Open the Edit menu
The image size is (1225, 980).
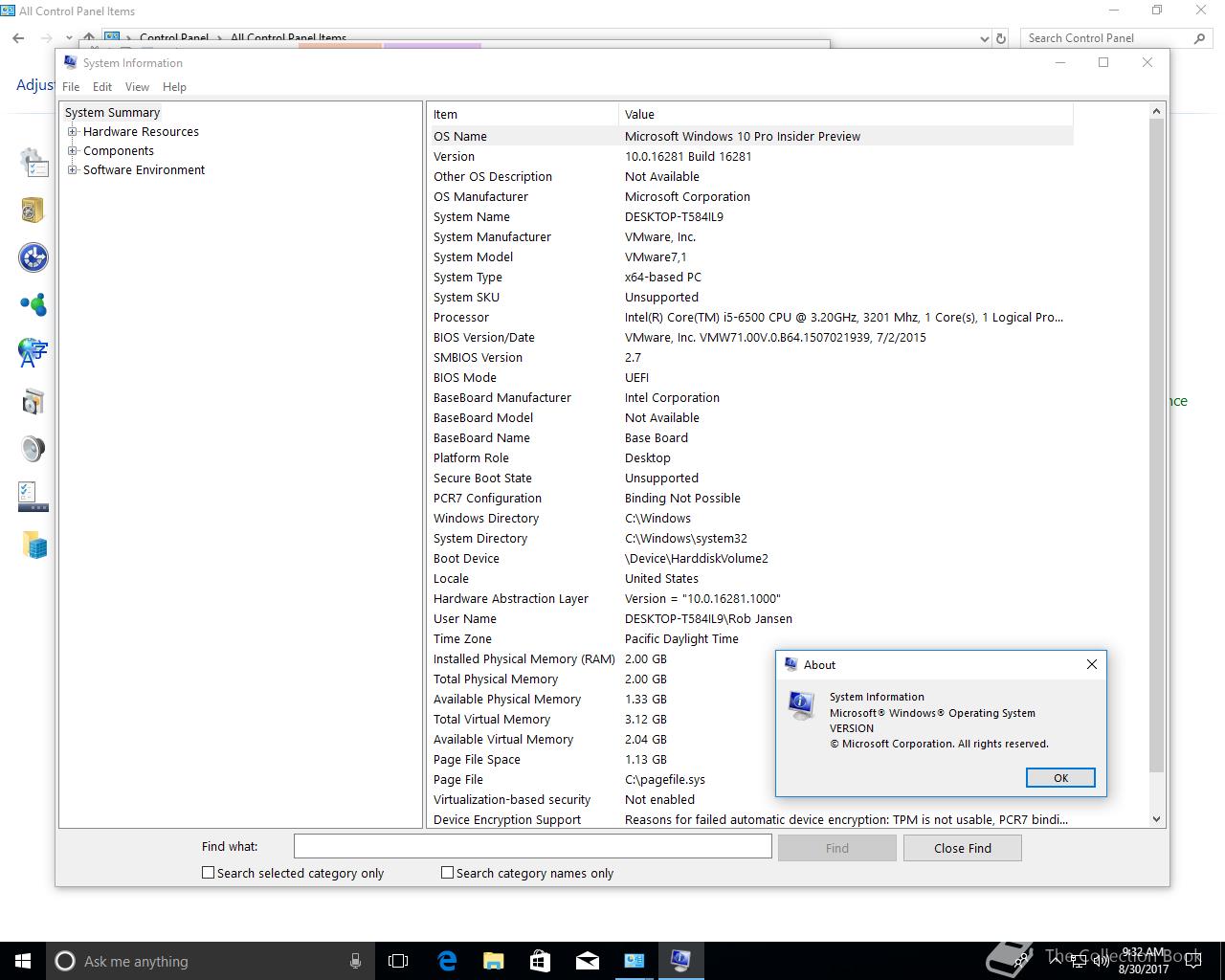(102, 87)
